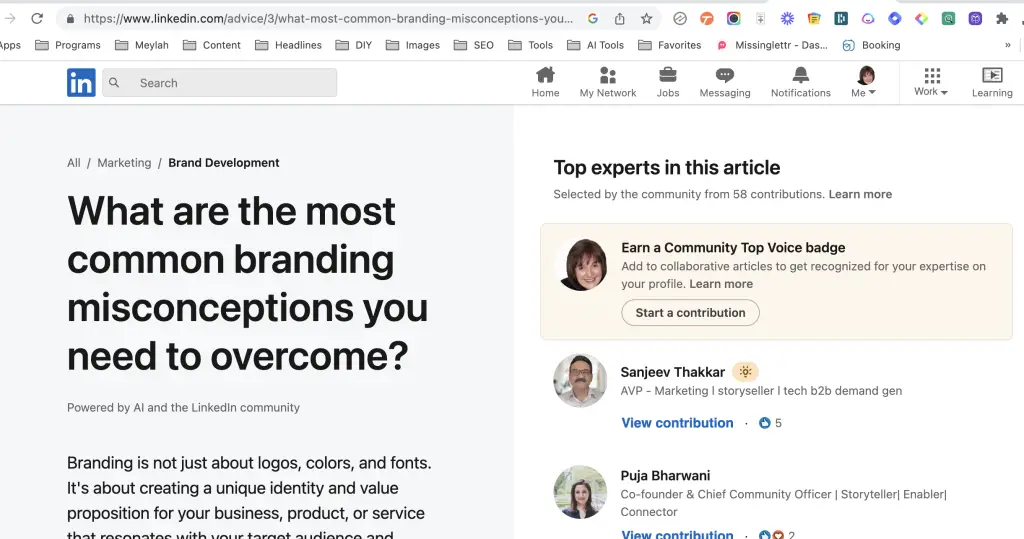Share this page from address bar
This screenshot has width=1024, height=539.
(620, 18)
